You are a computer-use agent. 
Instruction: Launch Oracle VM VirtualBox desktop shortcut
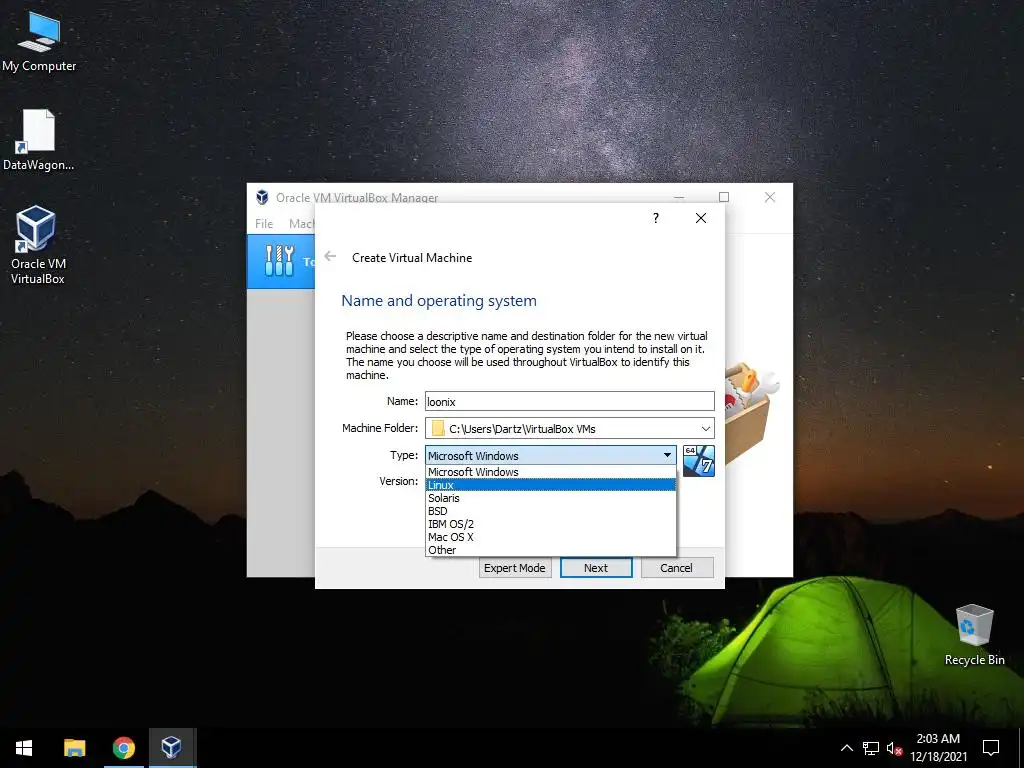[x=37, y=245]
